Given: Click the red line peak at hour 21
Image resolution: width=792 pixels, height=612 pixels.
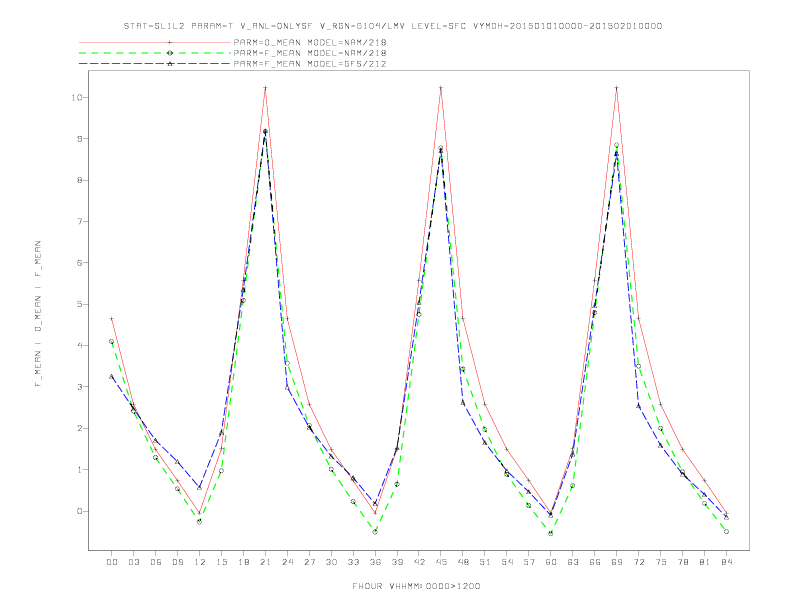Looking at the screenshot, I should coord(265,88).
